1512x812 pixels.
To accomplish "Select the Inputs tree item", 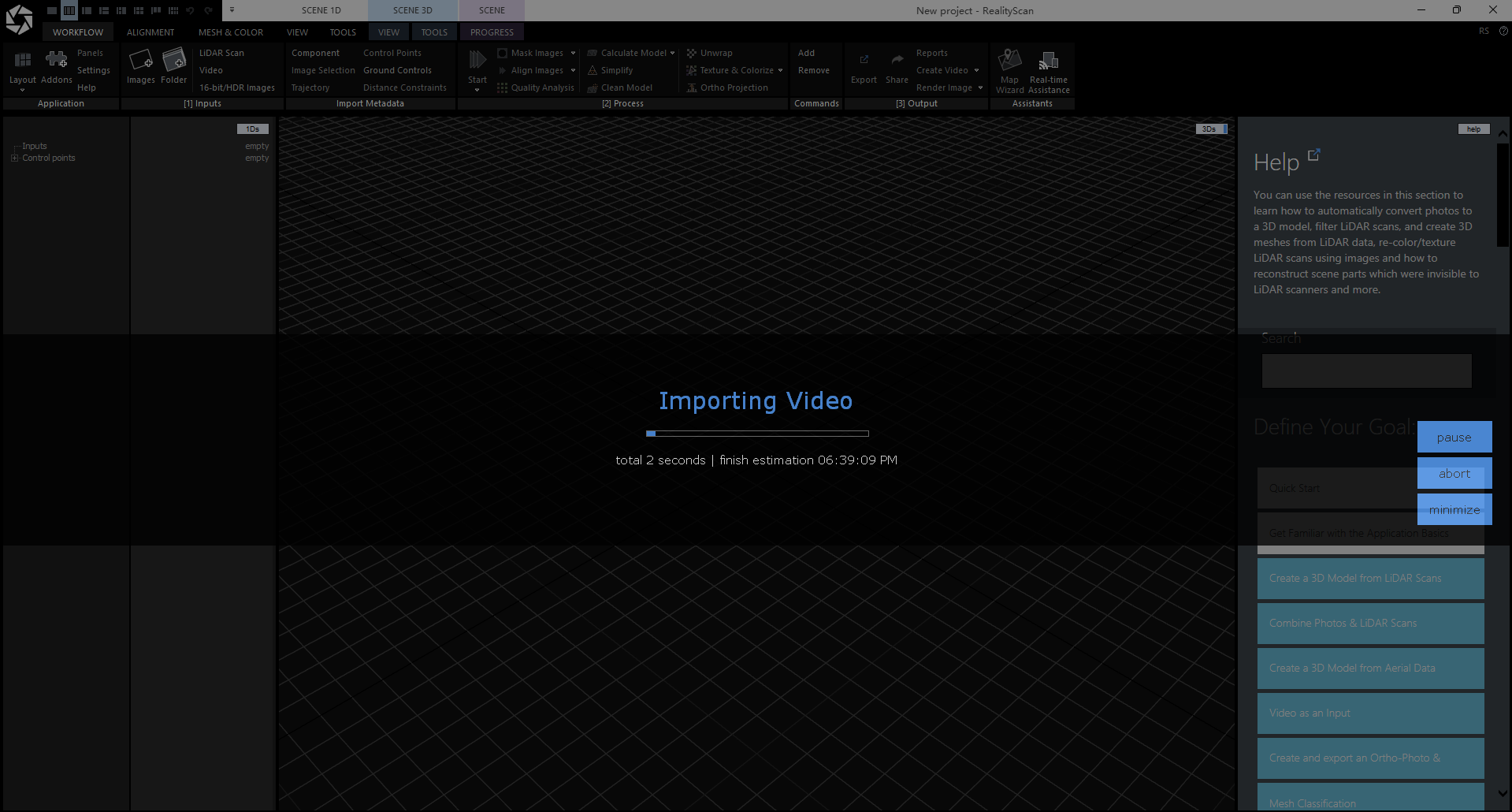I will tap(35, 146).
